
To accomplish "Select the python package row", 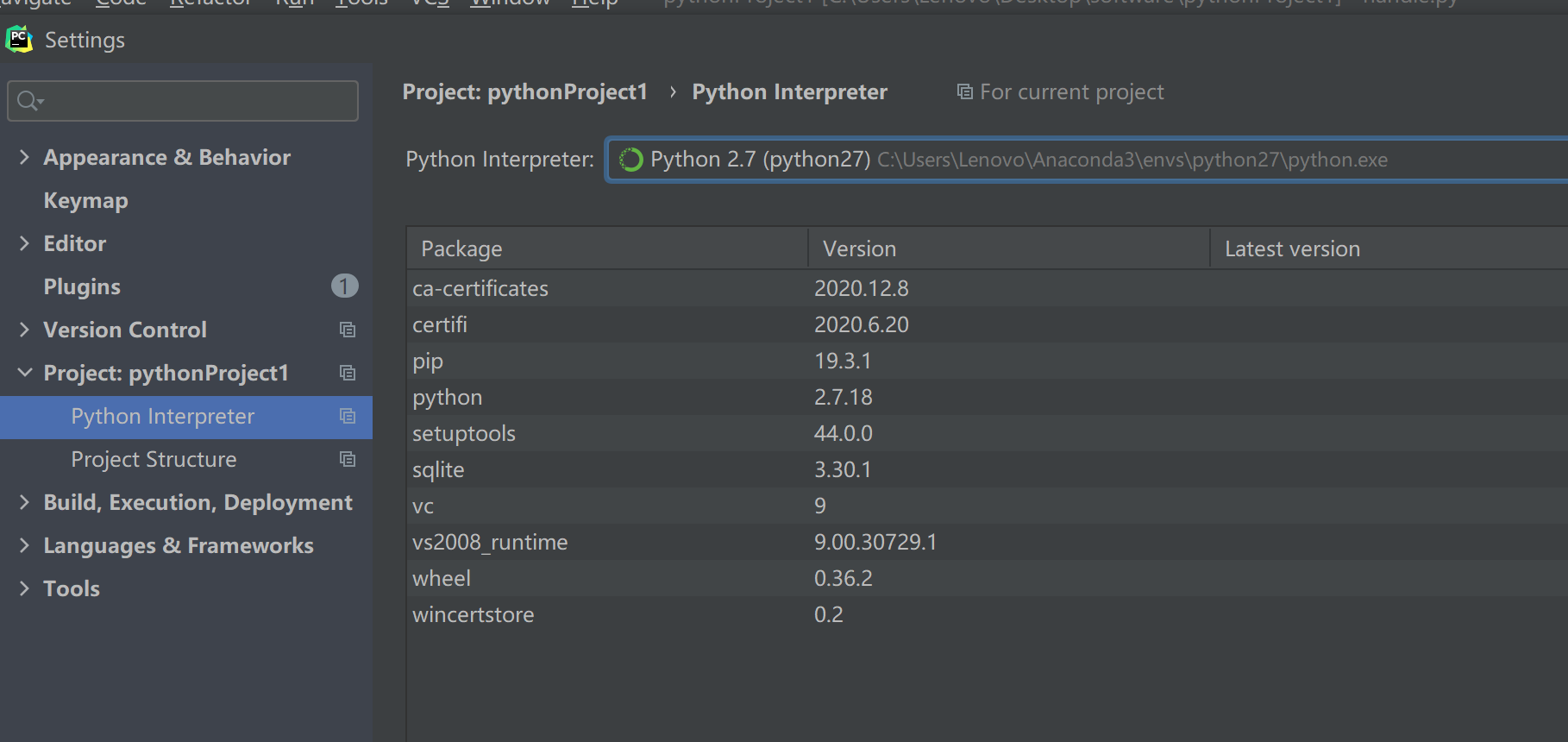I will [988, 397].
